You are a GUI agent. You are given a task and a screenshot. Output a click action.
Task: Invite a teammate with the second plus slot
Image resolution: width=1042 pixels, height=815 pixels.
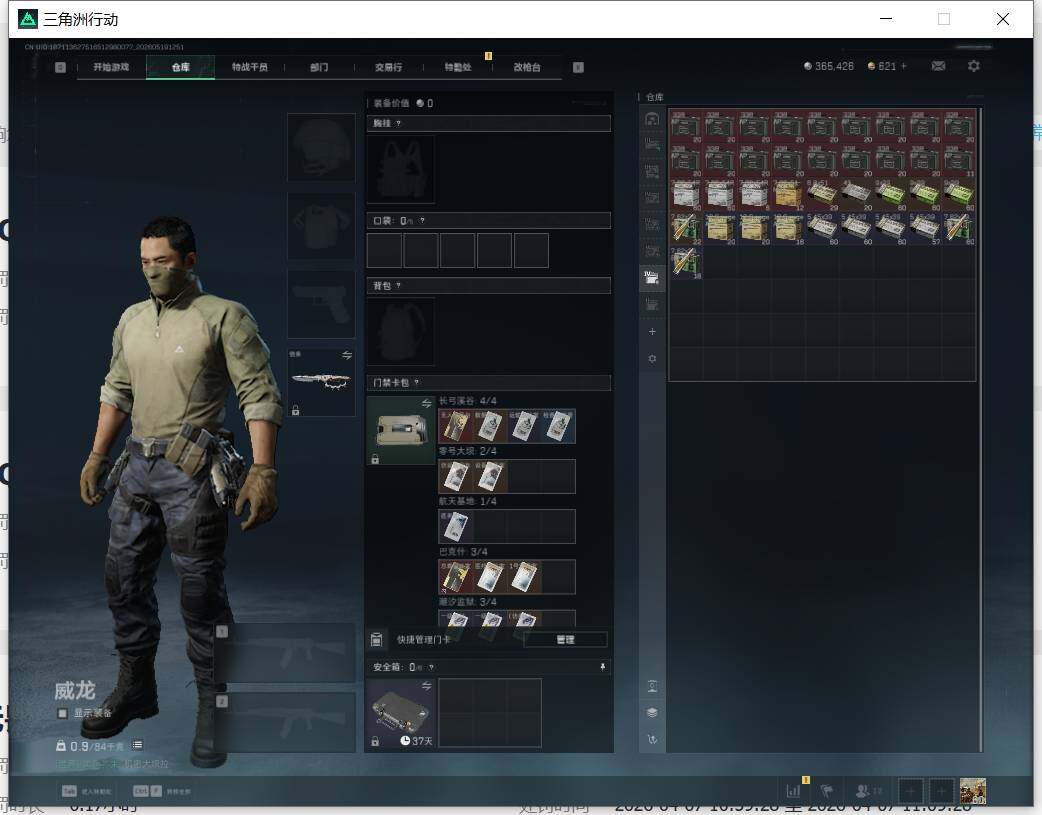pos(942,791)
